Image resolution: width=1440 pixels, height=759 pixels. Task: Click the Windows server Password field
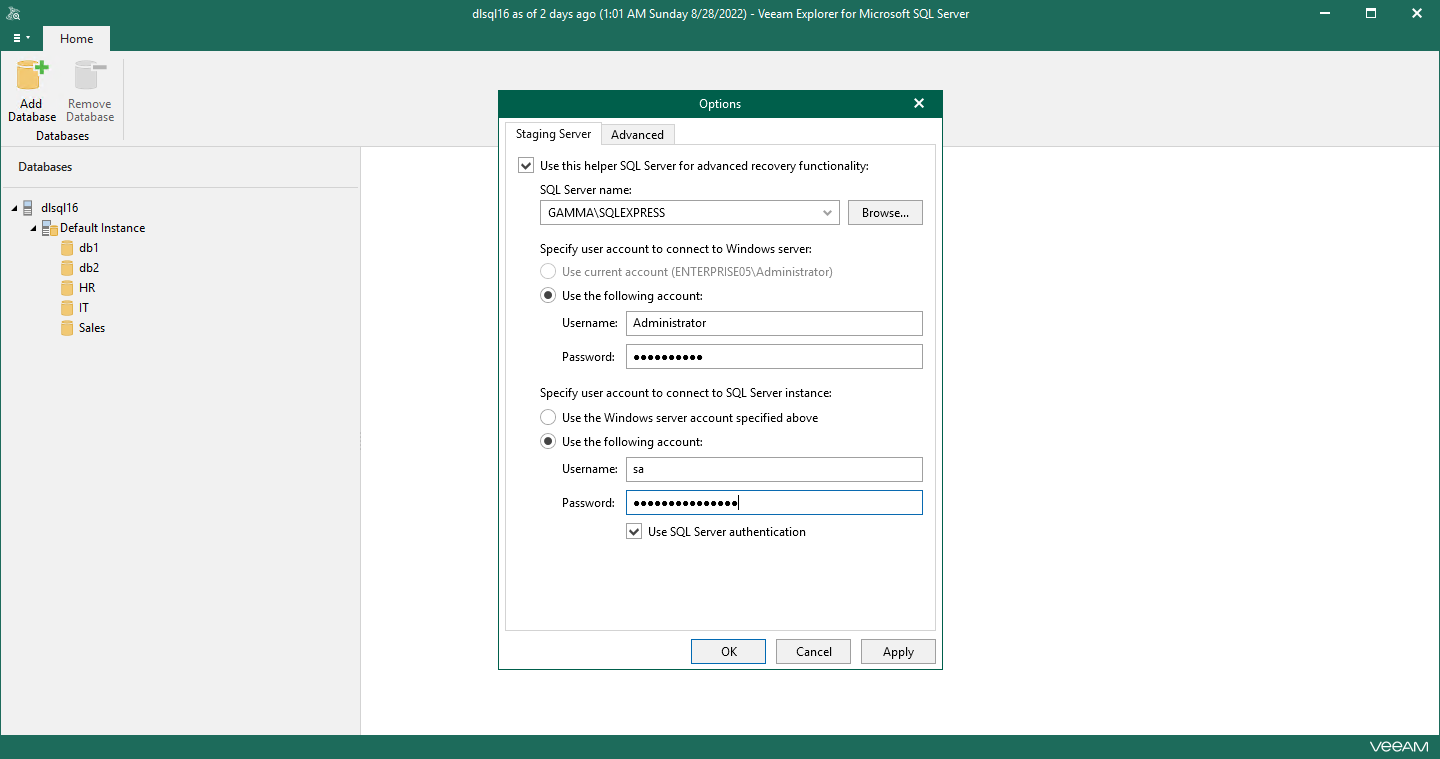pos(774,357)
